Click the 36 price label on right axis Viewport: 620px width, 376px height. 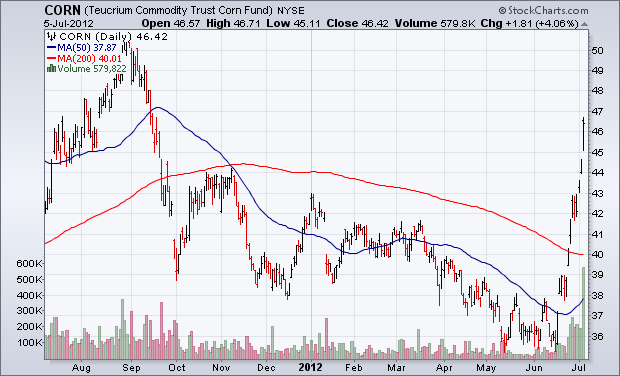[x=597, y=336]
